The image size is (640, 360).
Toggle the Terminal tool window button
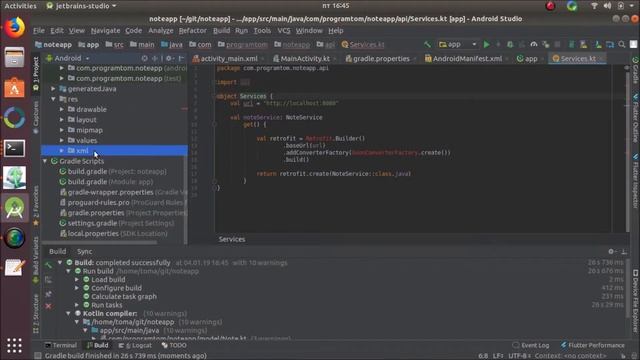[61, 345]
